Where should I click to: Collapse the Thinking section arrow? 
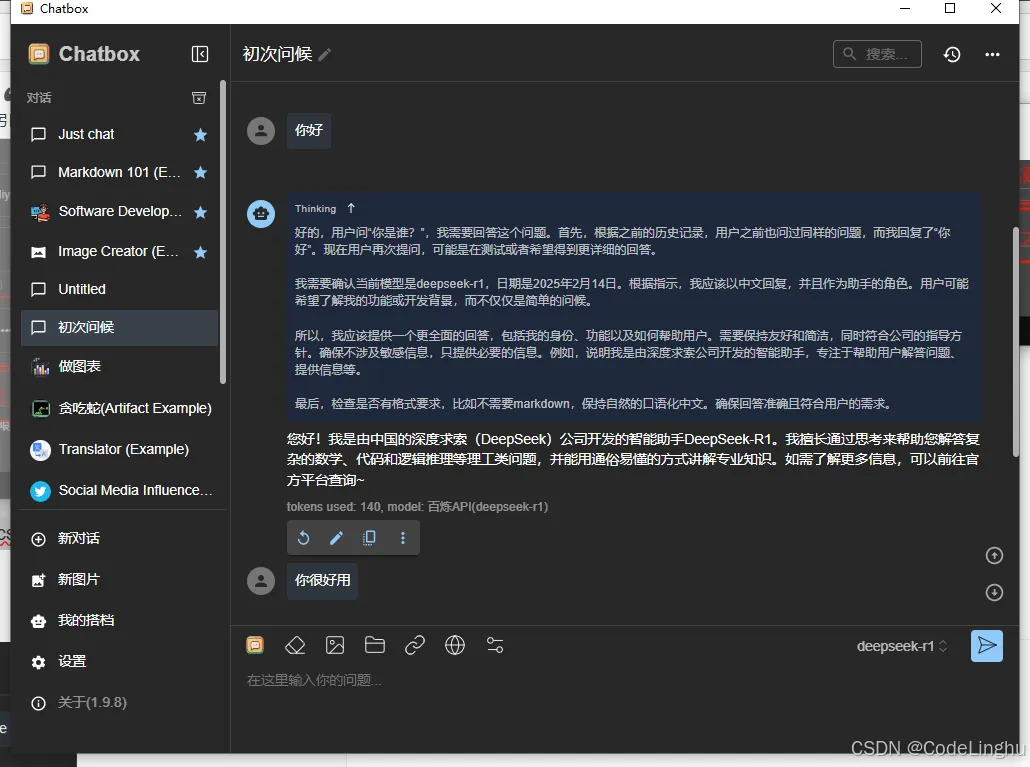point(351,208)
